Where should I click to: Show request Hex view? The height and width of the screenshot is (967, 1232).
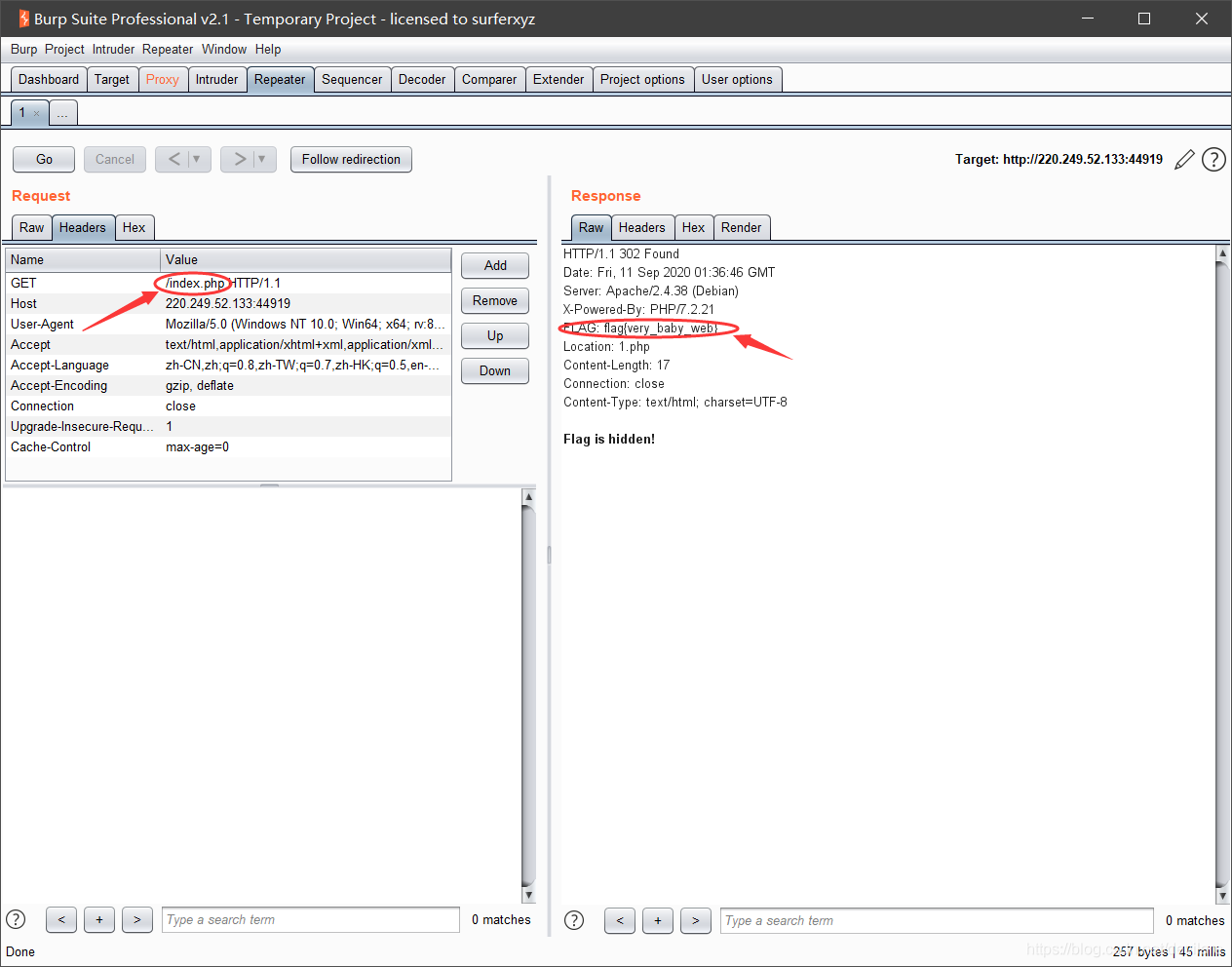click(x=135, y=228)
